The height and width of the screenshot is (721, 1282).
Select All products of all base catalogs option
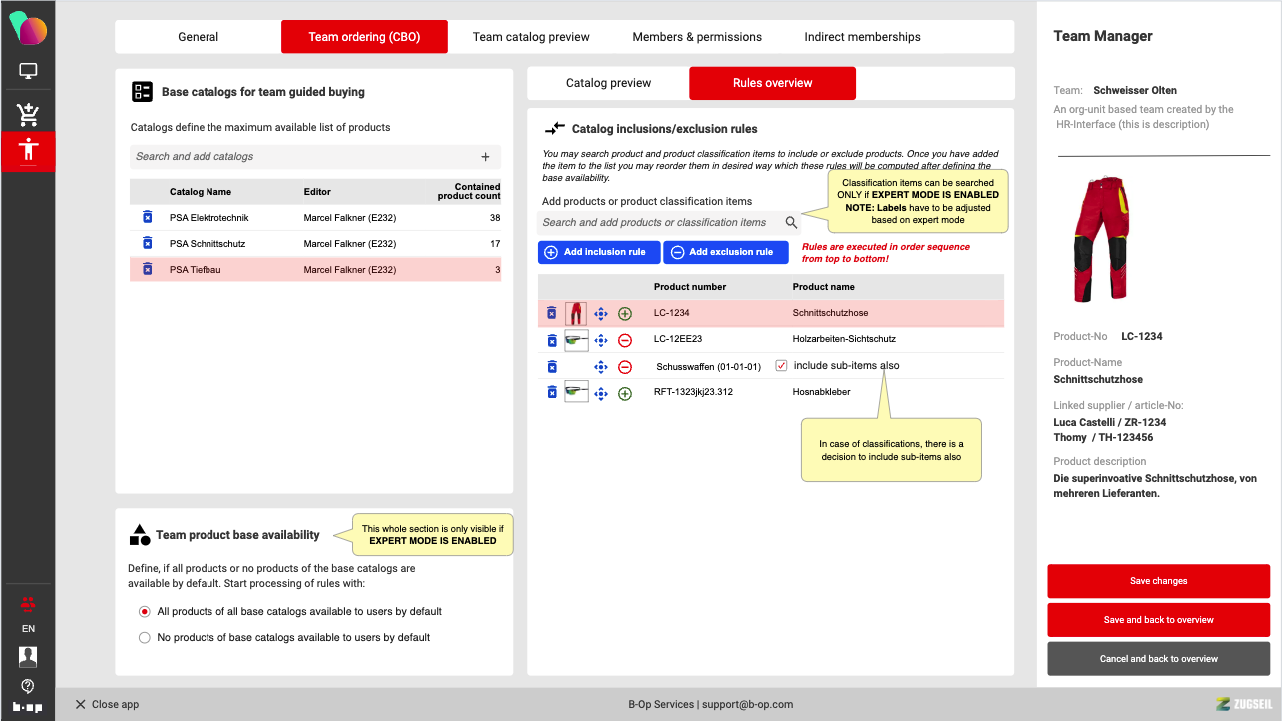coord(145,611)
